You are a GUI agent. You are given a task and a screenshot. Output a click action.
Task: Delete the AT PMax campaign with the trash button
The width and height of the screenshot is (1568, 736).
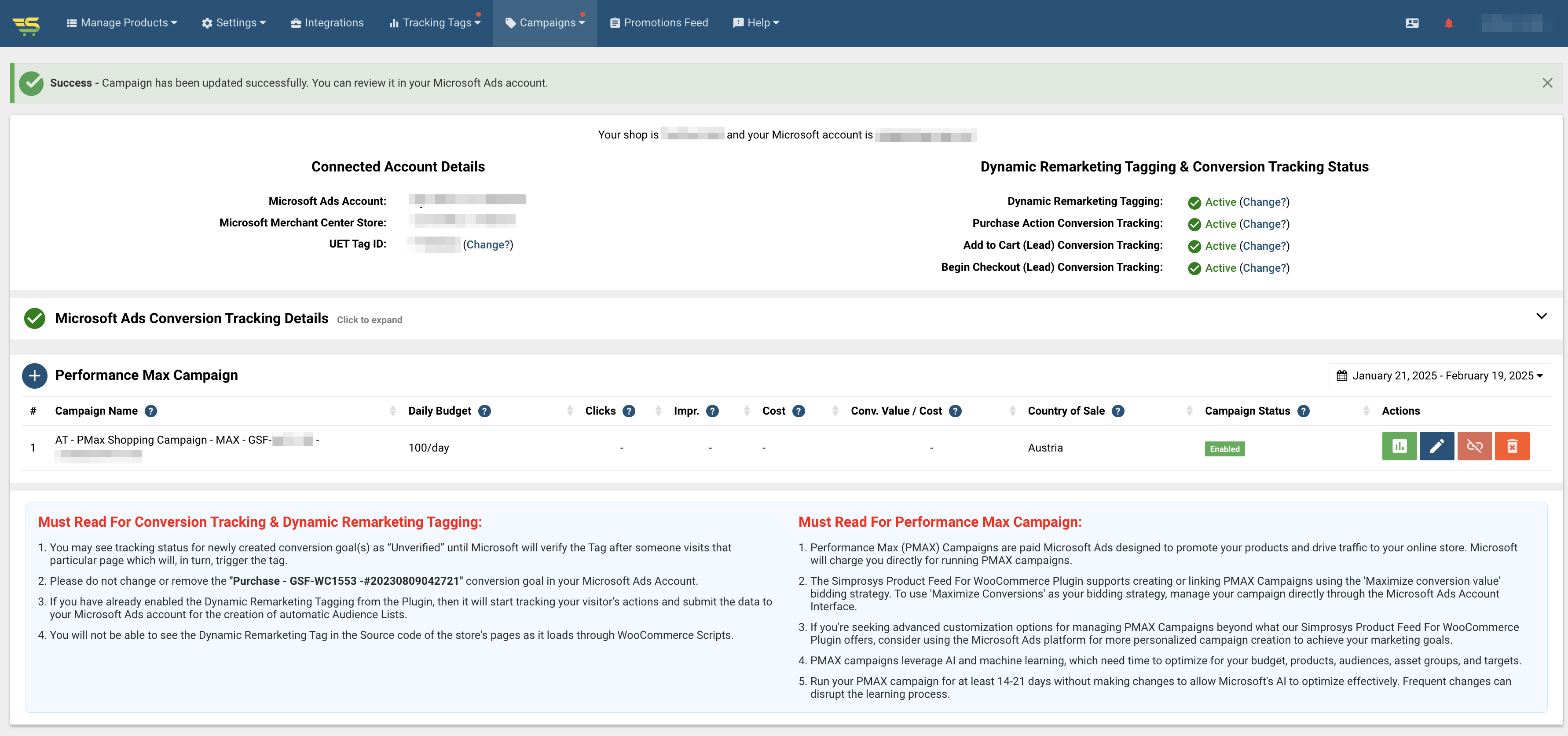pos(1512,446)
